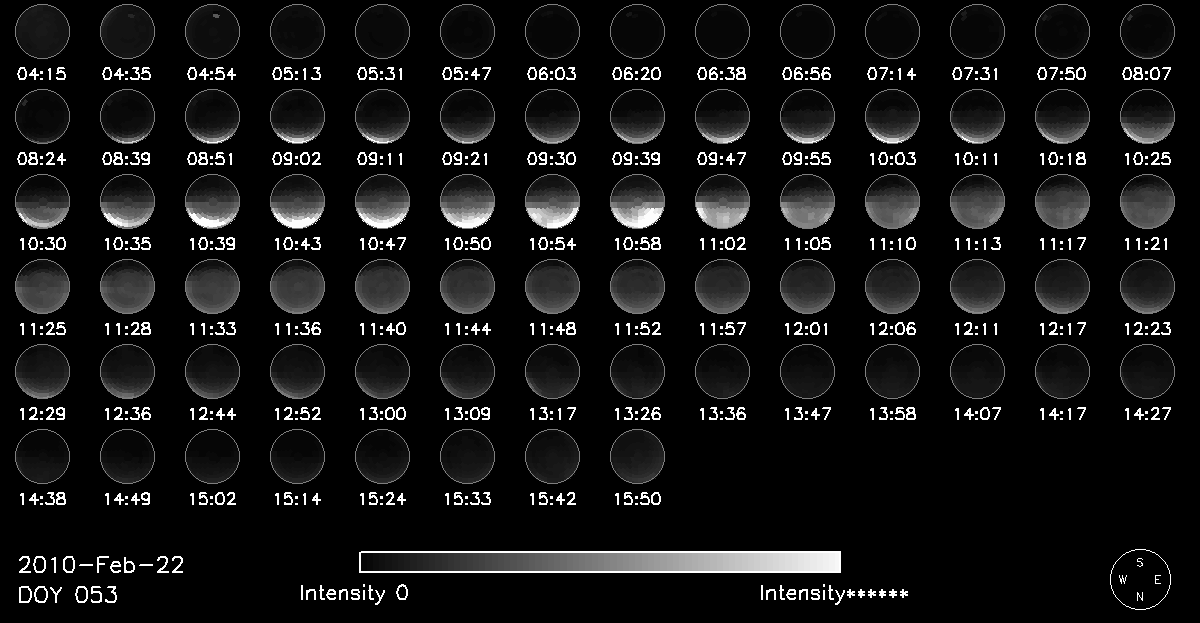Click the Intensity asterisks maximum label
Viewport: 1200px width, 623px height.
(834, 593)
